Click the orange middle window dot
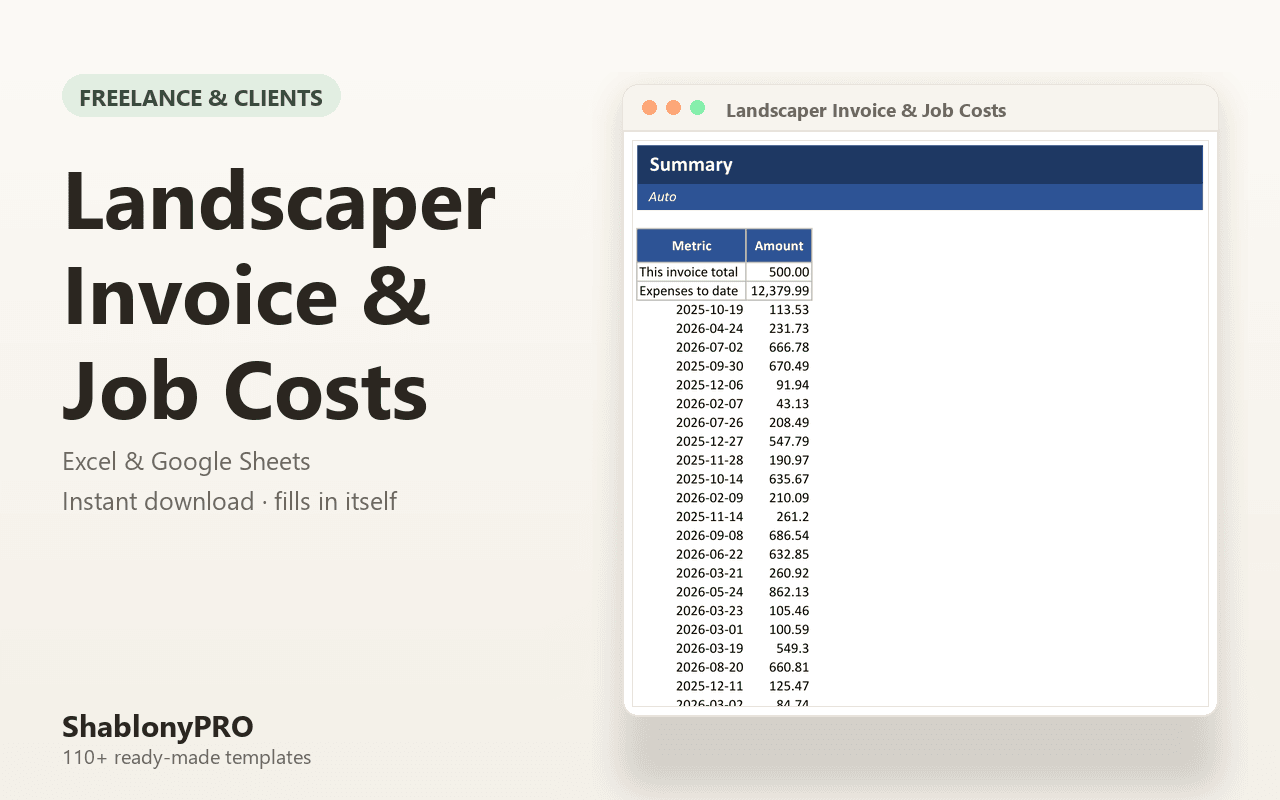Screen dimensions: 1280x800 (x=674, y=108)
